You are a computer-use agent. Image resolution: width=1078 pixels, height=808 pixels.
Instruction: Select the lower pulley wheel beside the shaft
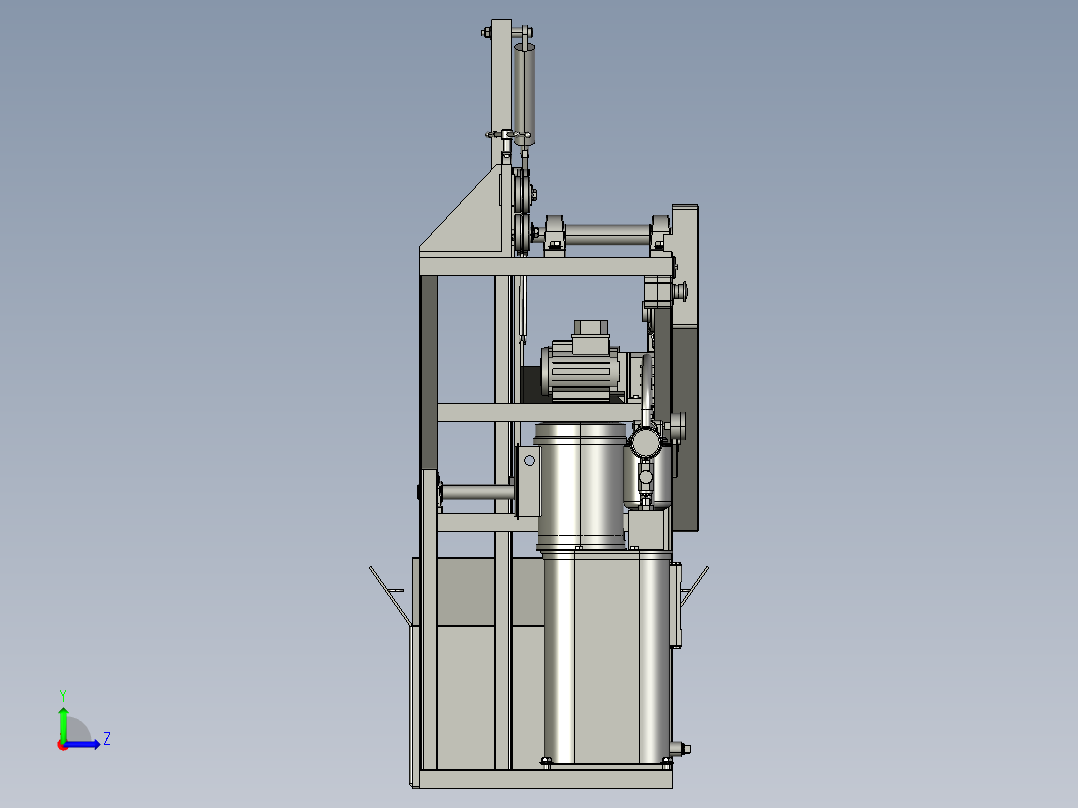(x=522, y=234)
